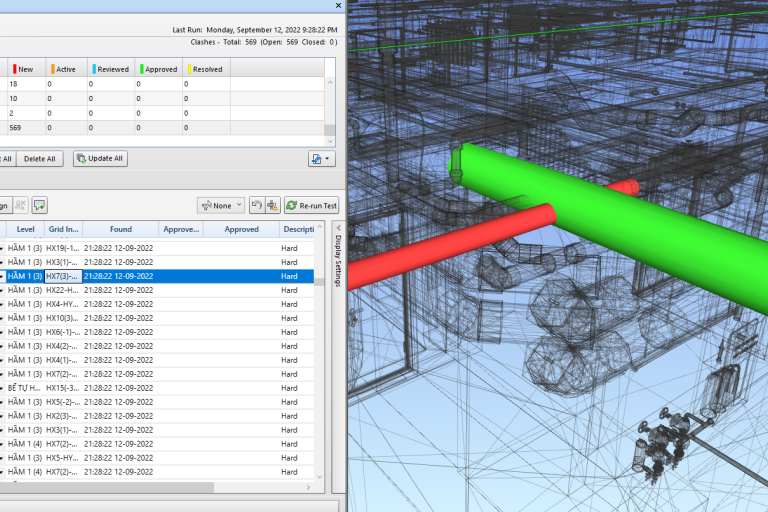
Task: Click the Grid Intersection column header
Action: click(x=63, y=229)
